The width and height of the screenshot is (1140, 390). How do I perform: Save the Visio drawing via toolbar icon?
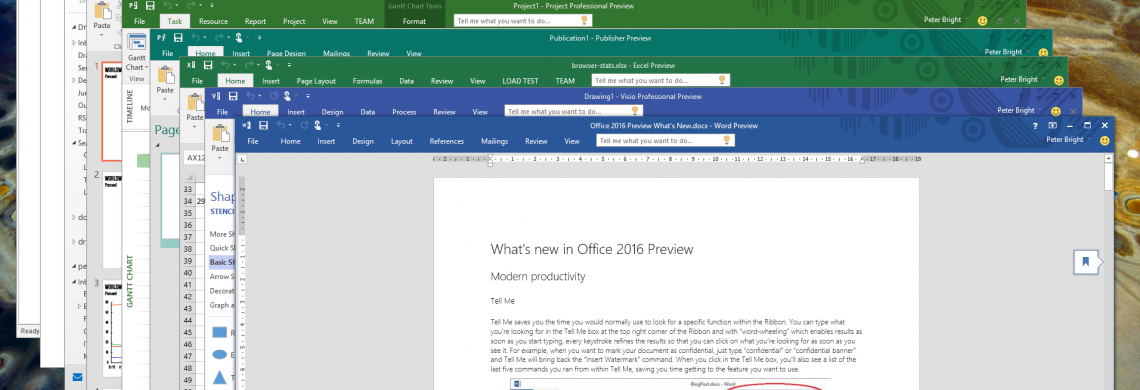point(233,95)
